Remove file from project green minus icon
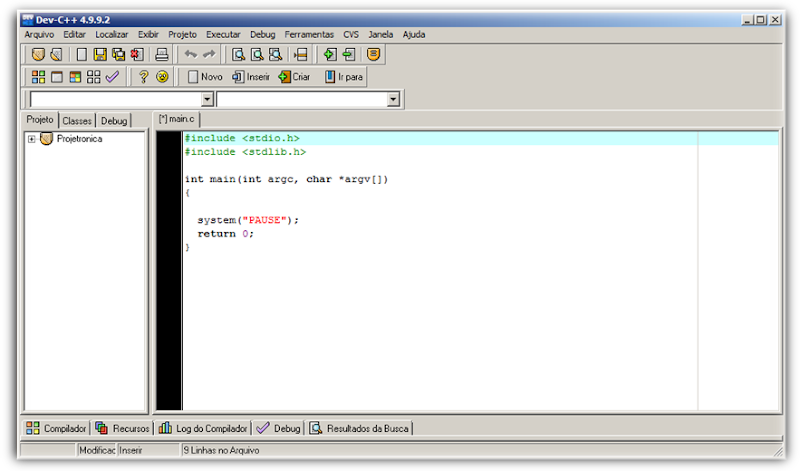The height and width of the screenshot is (471, 800). point(349,54)
